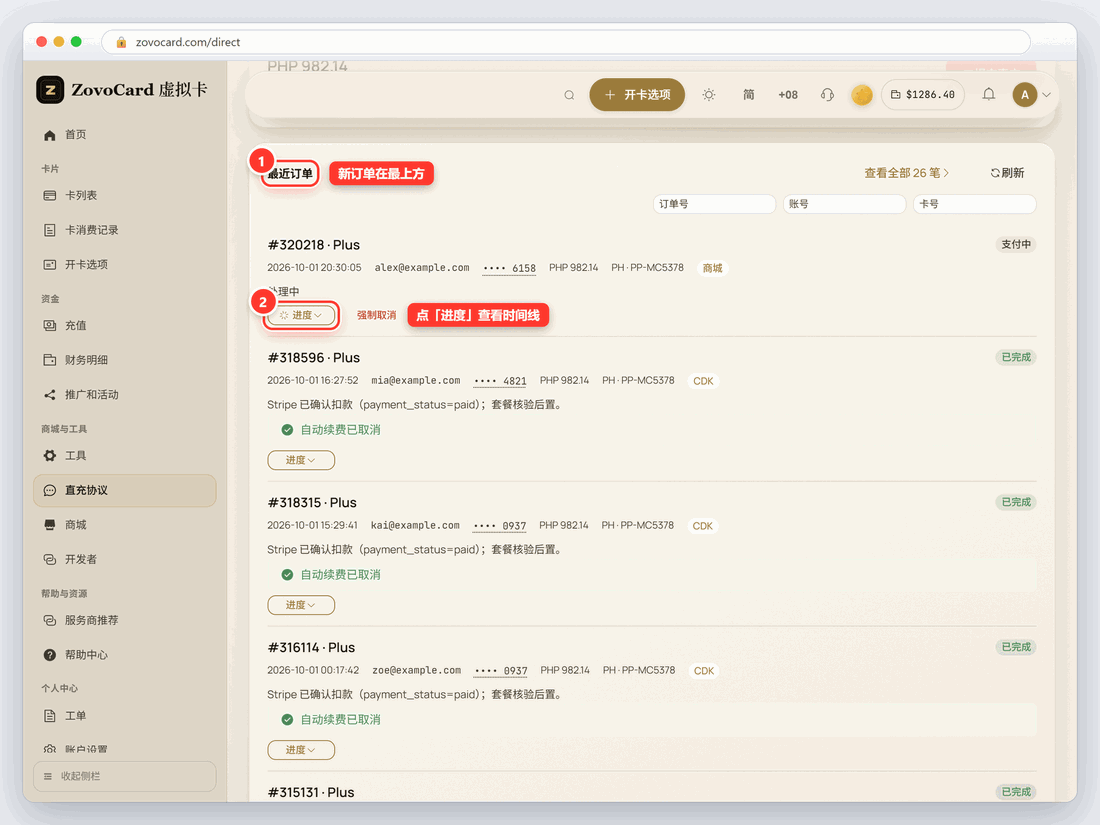This screenshot has height=825, width=1100.
Task: Click the 工单 document icon
Action: pyautogui.click(x=50, y=716)
